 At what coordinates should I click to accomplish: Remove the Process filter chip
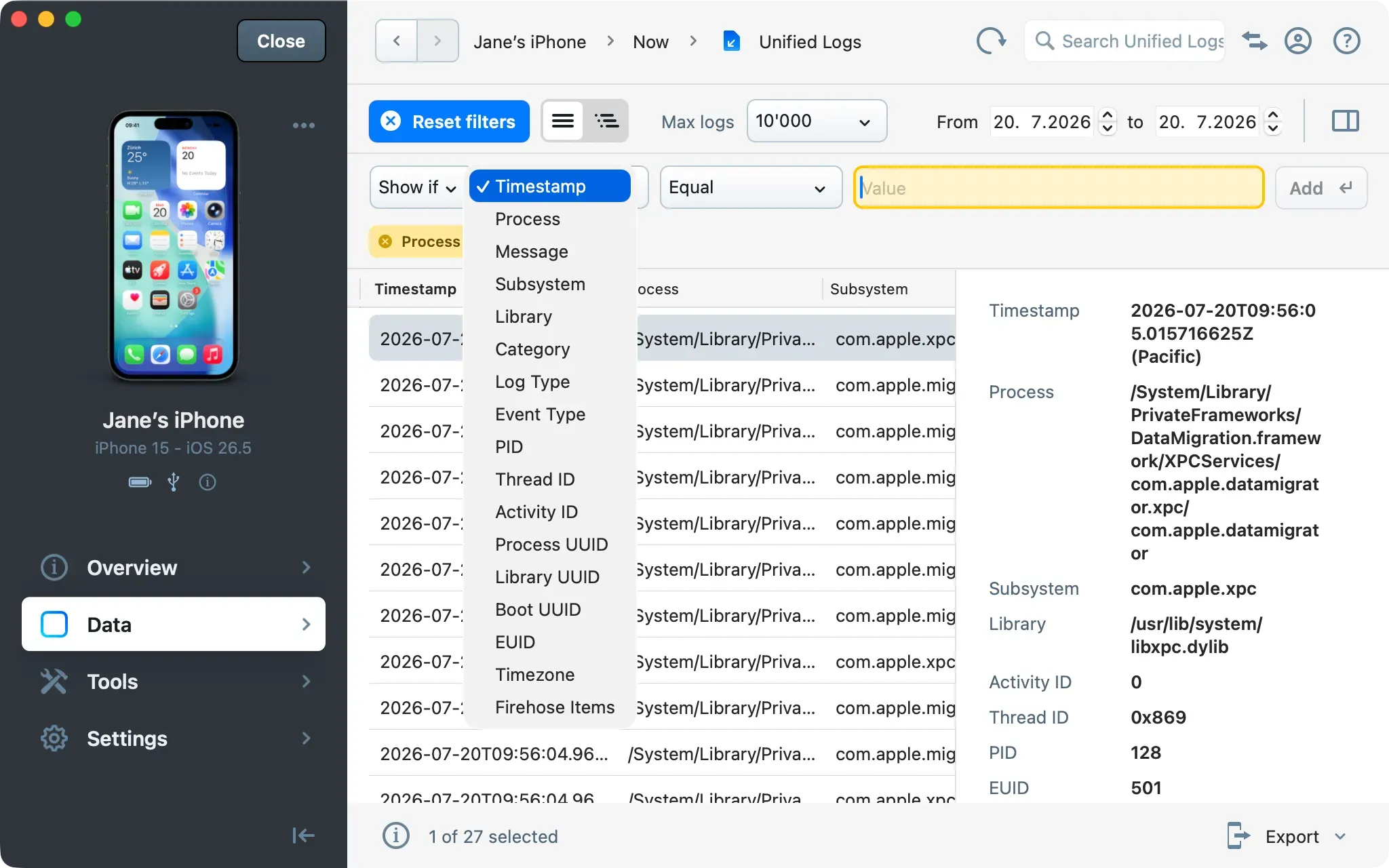385,241
